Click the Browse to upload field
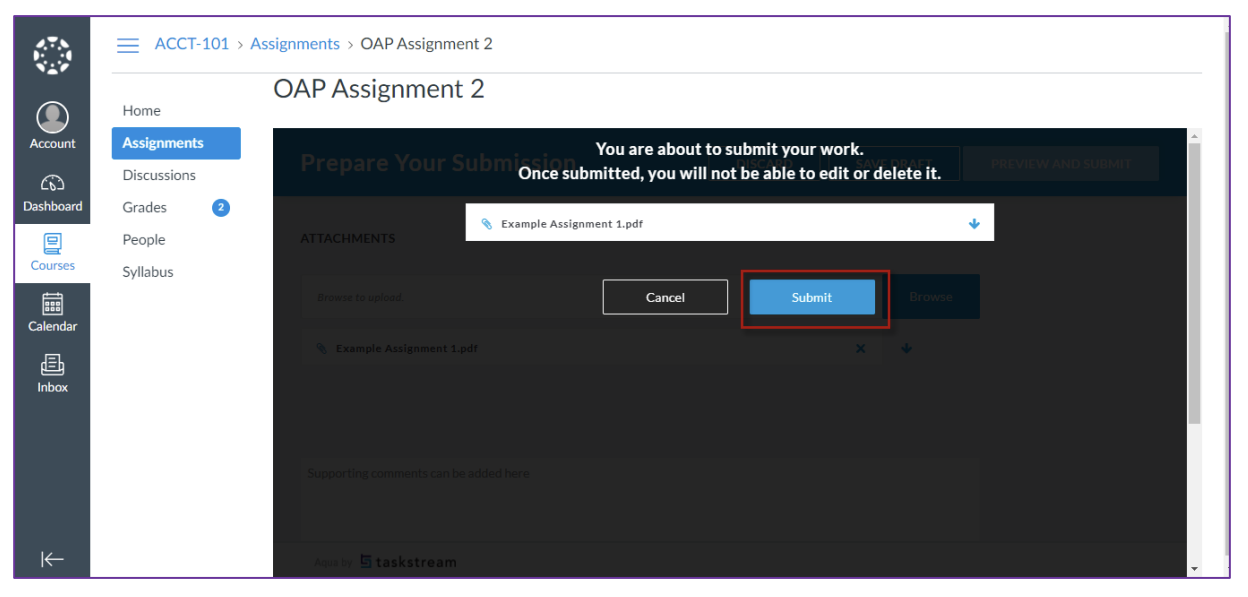Image resolution: width=1248 pixels, height=597 pixels. [x=592, y=297]
